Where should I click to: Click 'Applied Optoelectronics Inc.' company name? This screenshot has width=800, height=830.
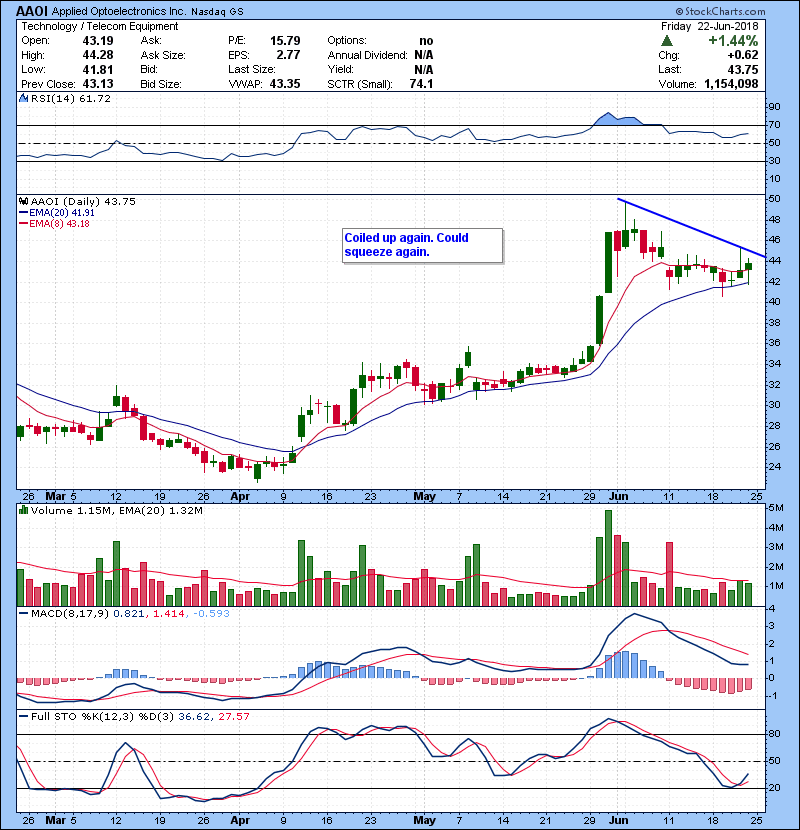click(x=119, y=11)
